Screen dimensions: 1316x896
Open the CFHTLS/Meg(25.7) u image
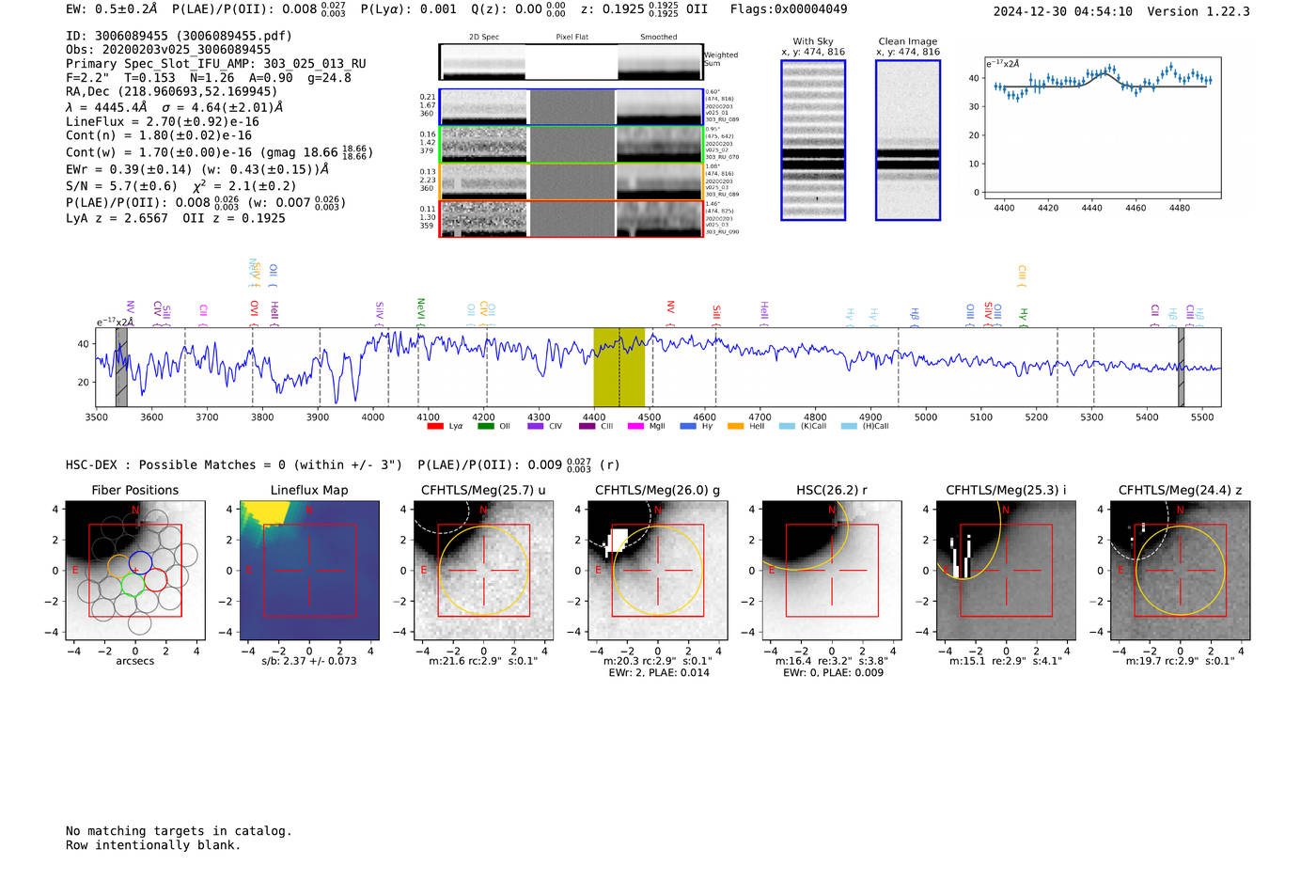click(483, 571)
